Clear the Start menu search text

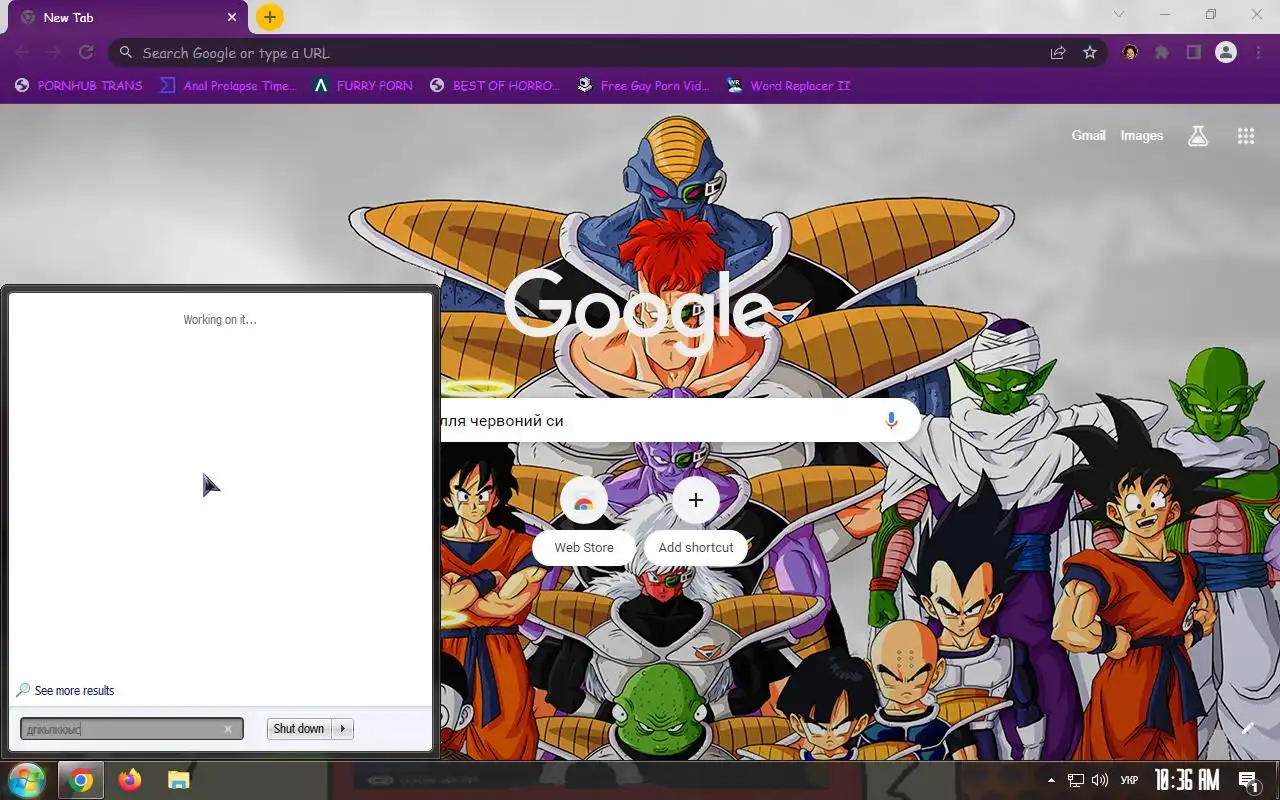pyautogui.click(x=228, y=729)
